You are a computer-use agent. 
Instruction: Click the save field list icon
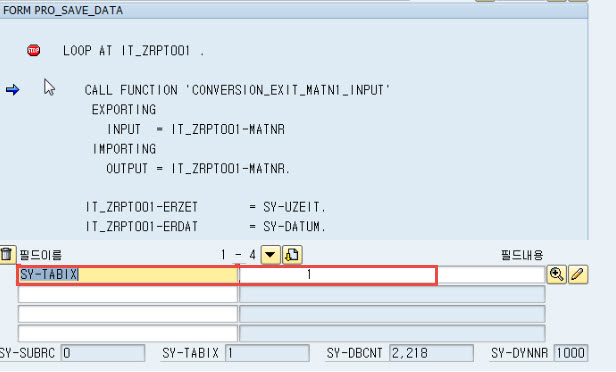292,255
